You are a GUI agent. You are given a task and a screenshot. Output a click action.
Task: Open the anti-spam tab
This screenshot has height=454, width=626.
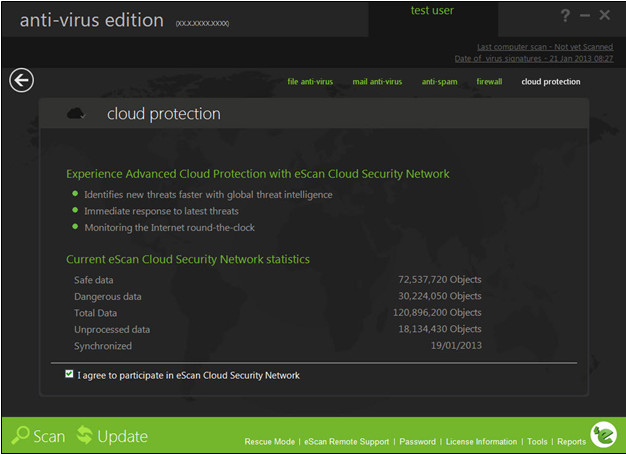point(440,82)
